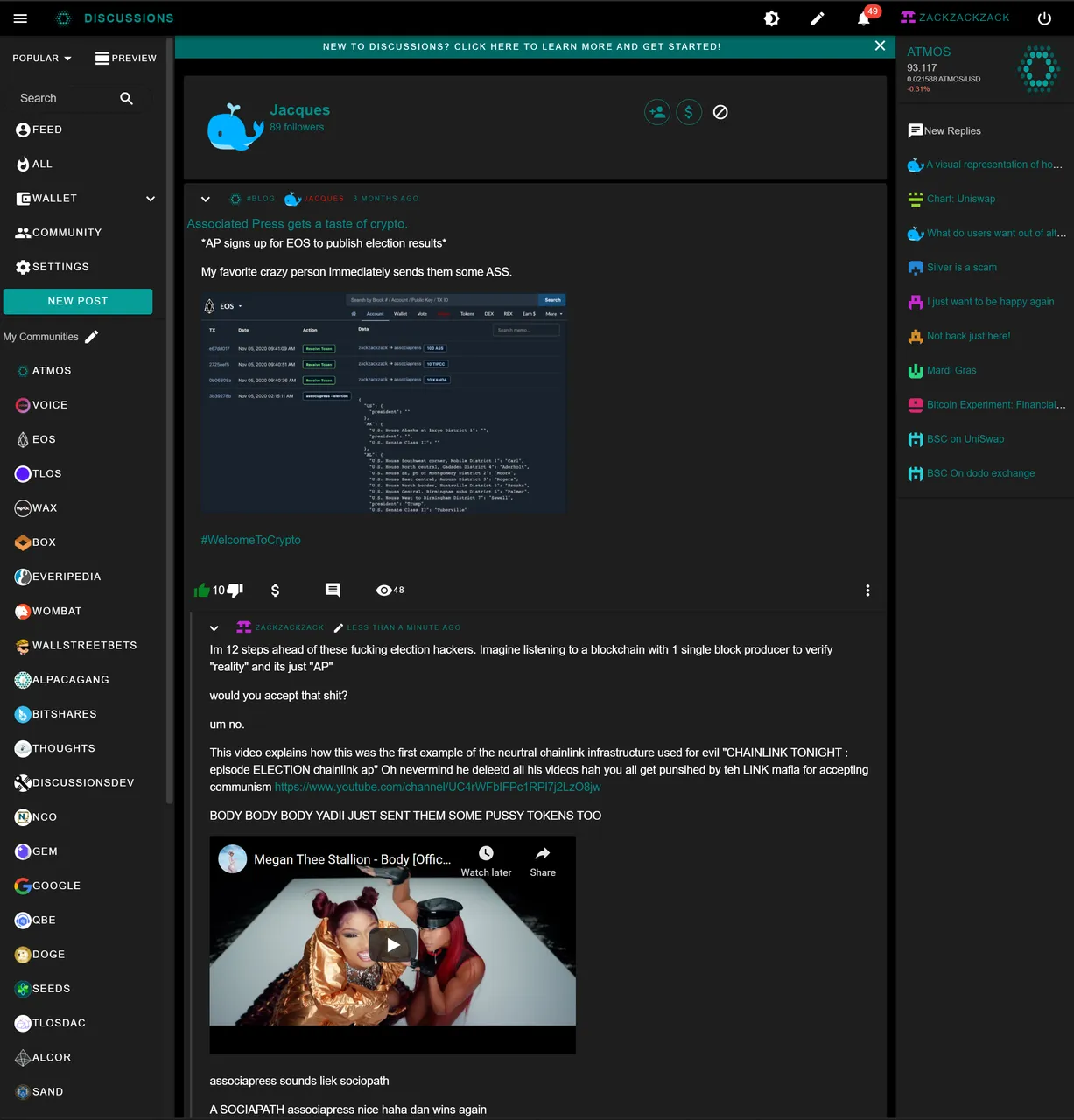
Task: Open WOMBAT community
Action: [48, 611]
